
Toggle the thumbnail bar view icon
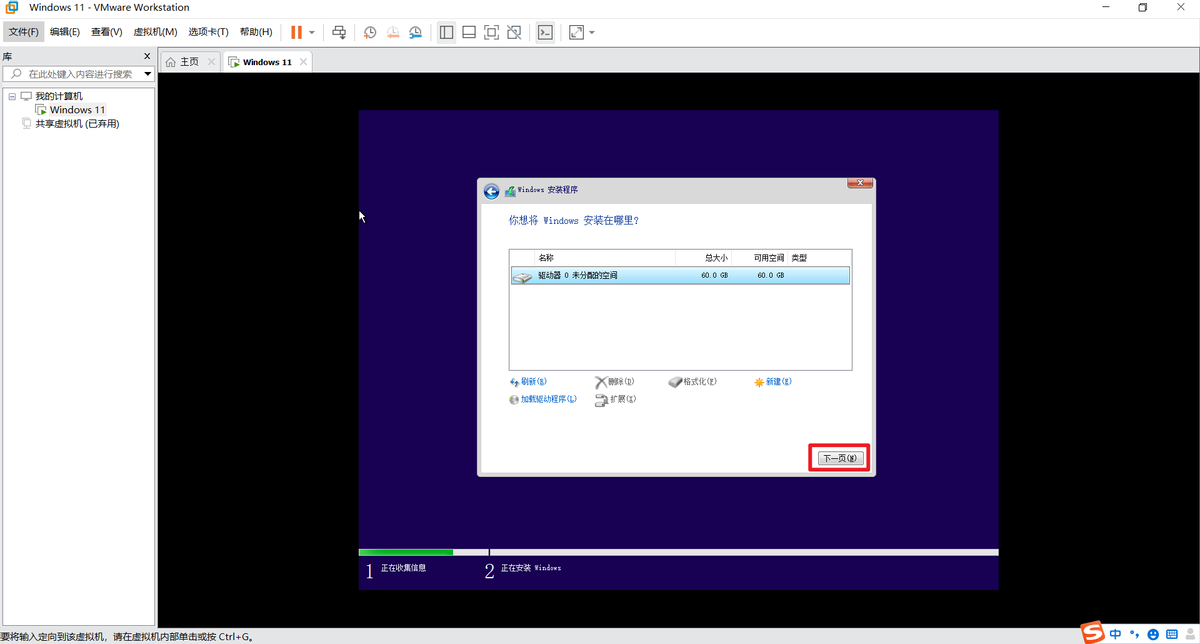469,32
